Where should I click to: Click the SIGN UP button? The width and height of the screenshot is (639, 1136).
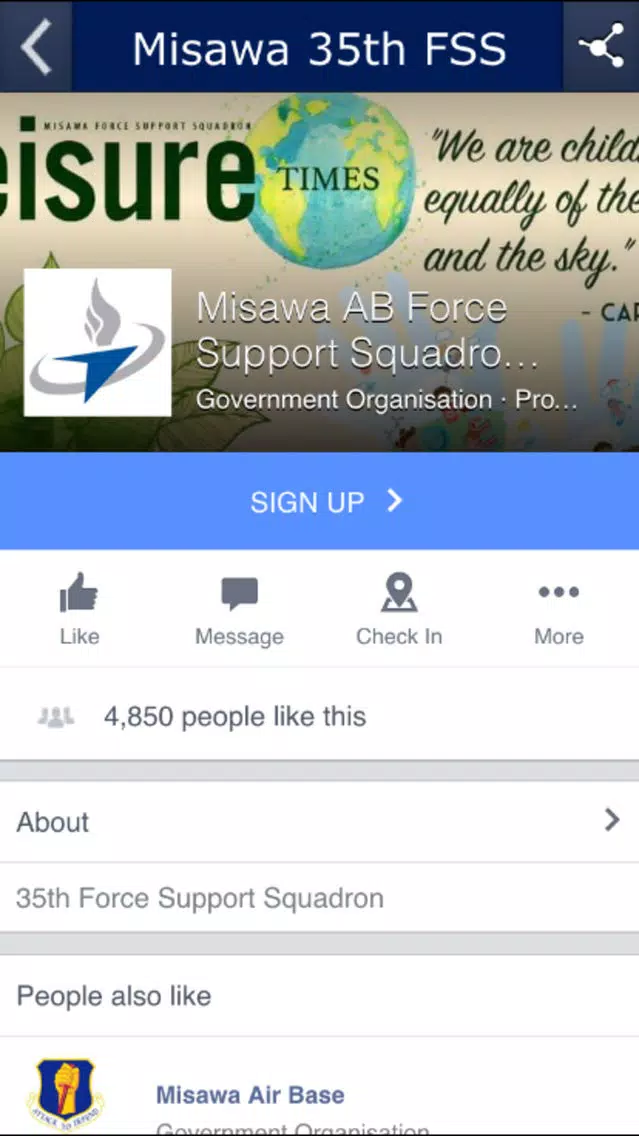tap(320, 501)
